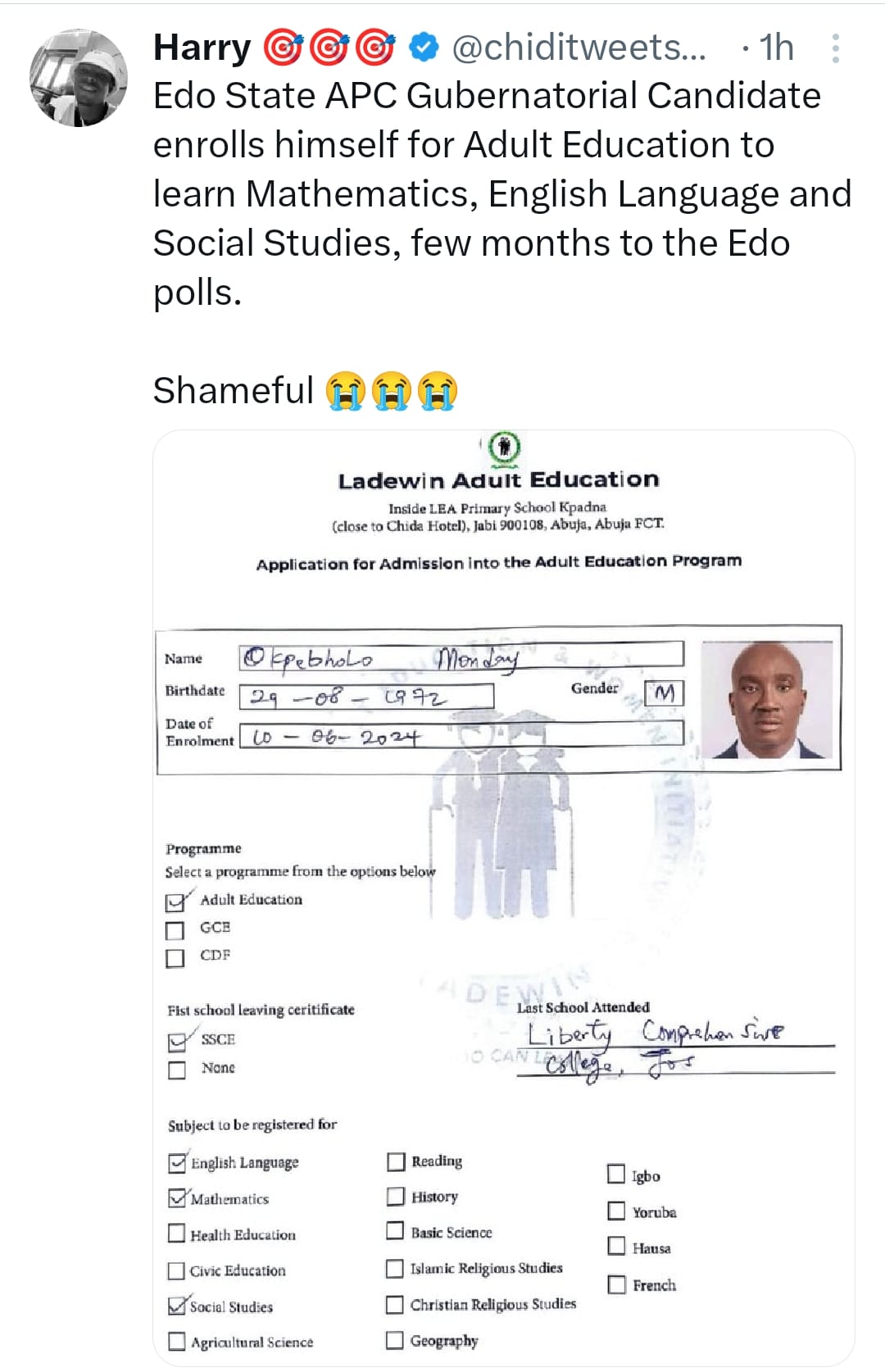Uncheck the English Language subject checkbox

click(177, 1163)
